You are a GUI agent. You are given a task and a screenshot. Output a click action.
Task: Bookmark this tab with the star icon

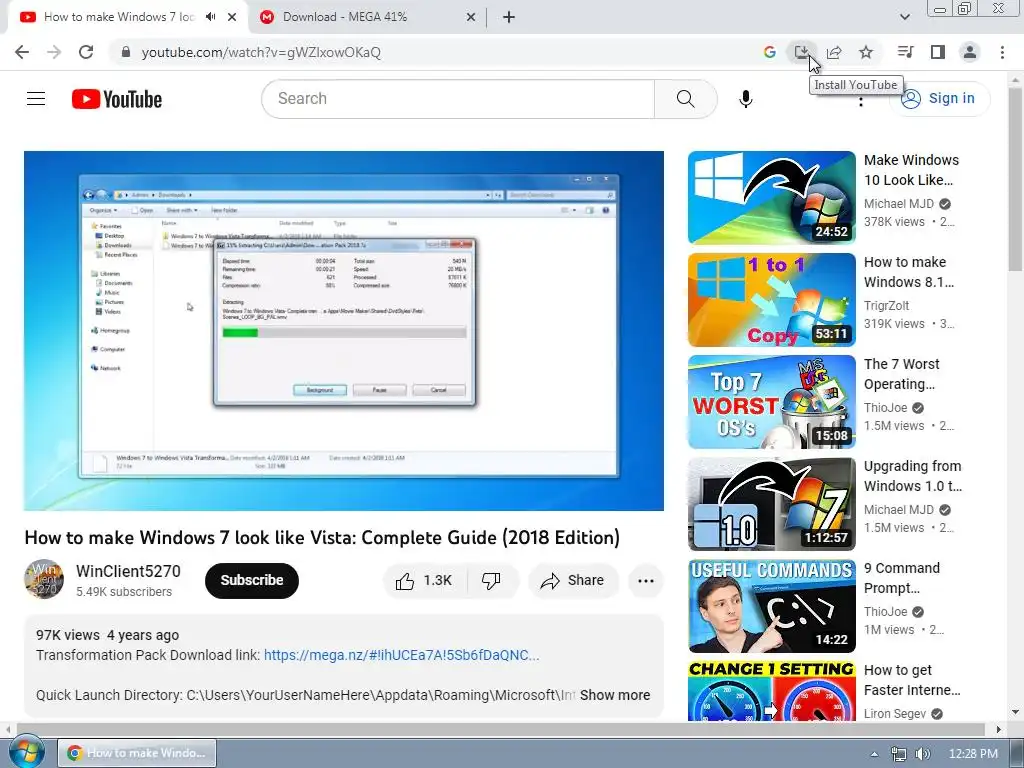866,52
